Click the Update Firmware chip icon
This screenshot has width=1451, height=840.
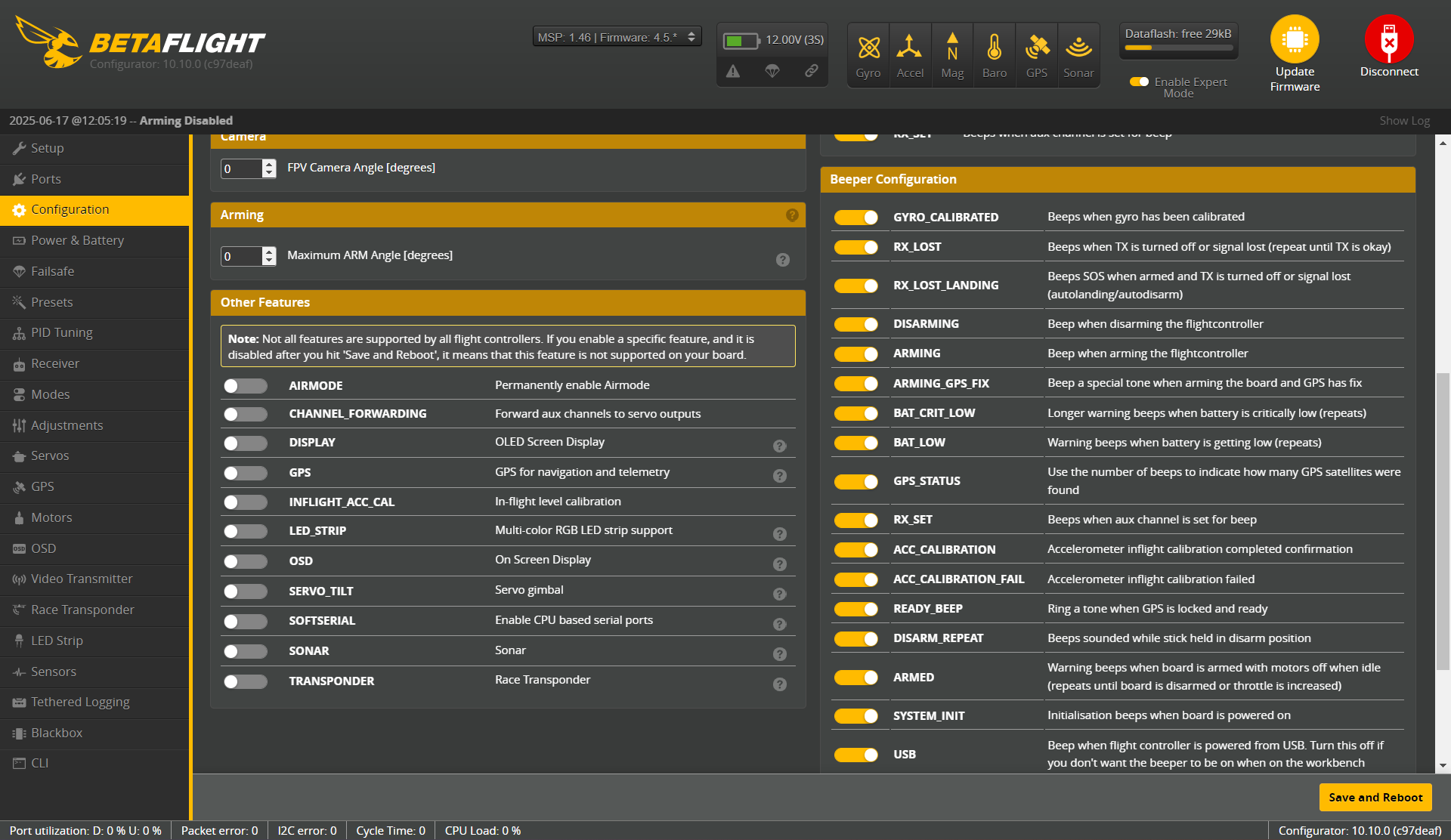(1295, 39)
